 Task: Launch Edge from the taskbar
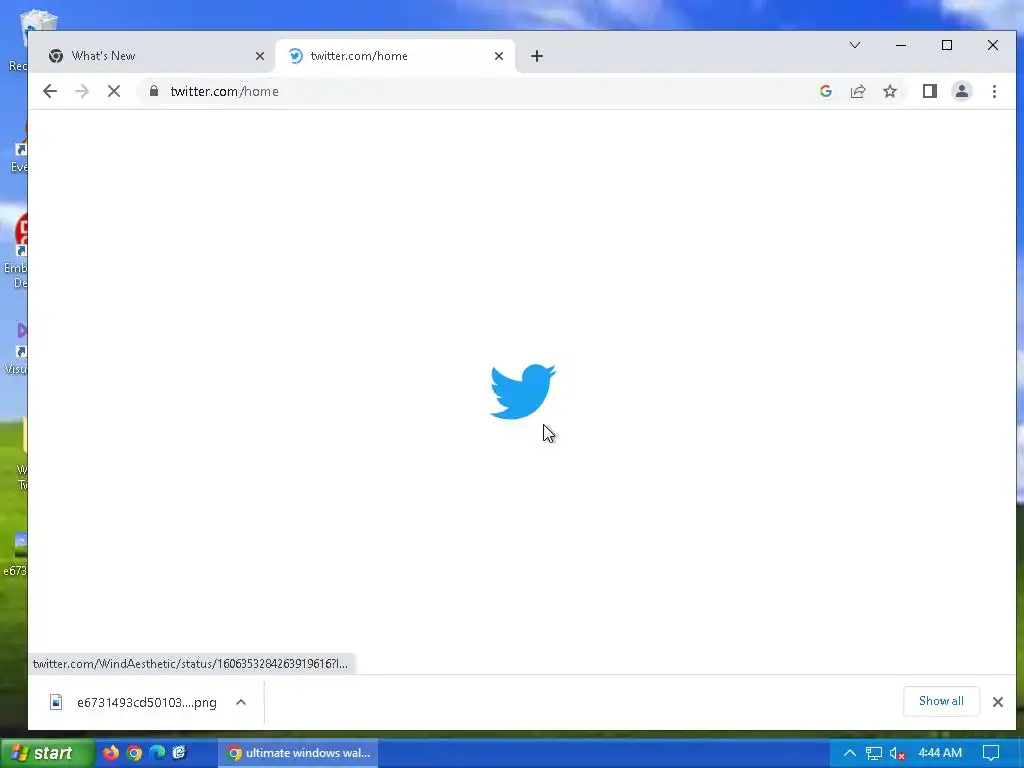pos(157,752)
